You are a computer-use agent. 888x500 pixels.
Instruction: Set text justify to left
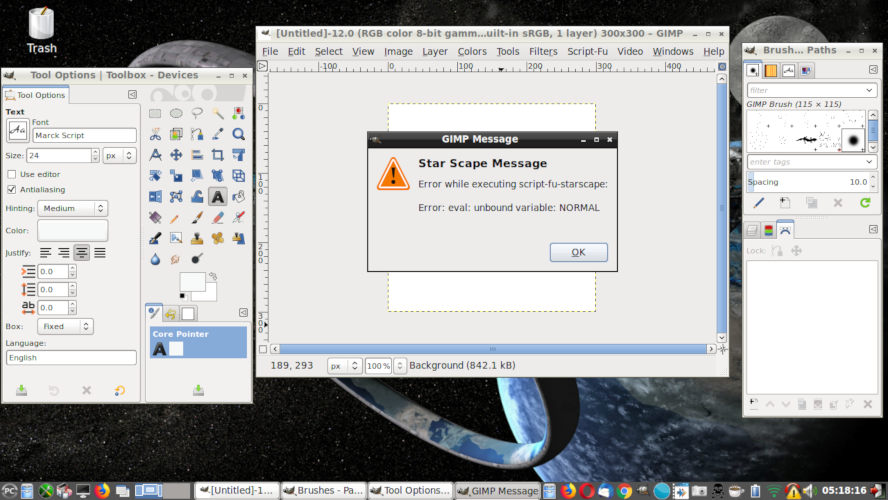point(45,253)
